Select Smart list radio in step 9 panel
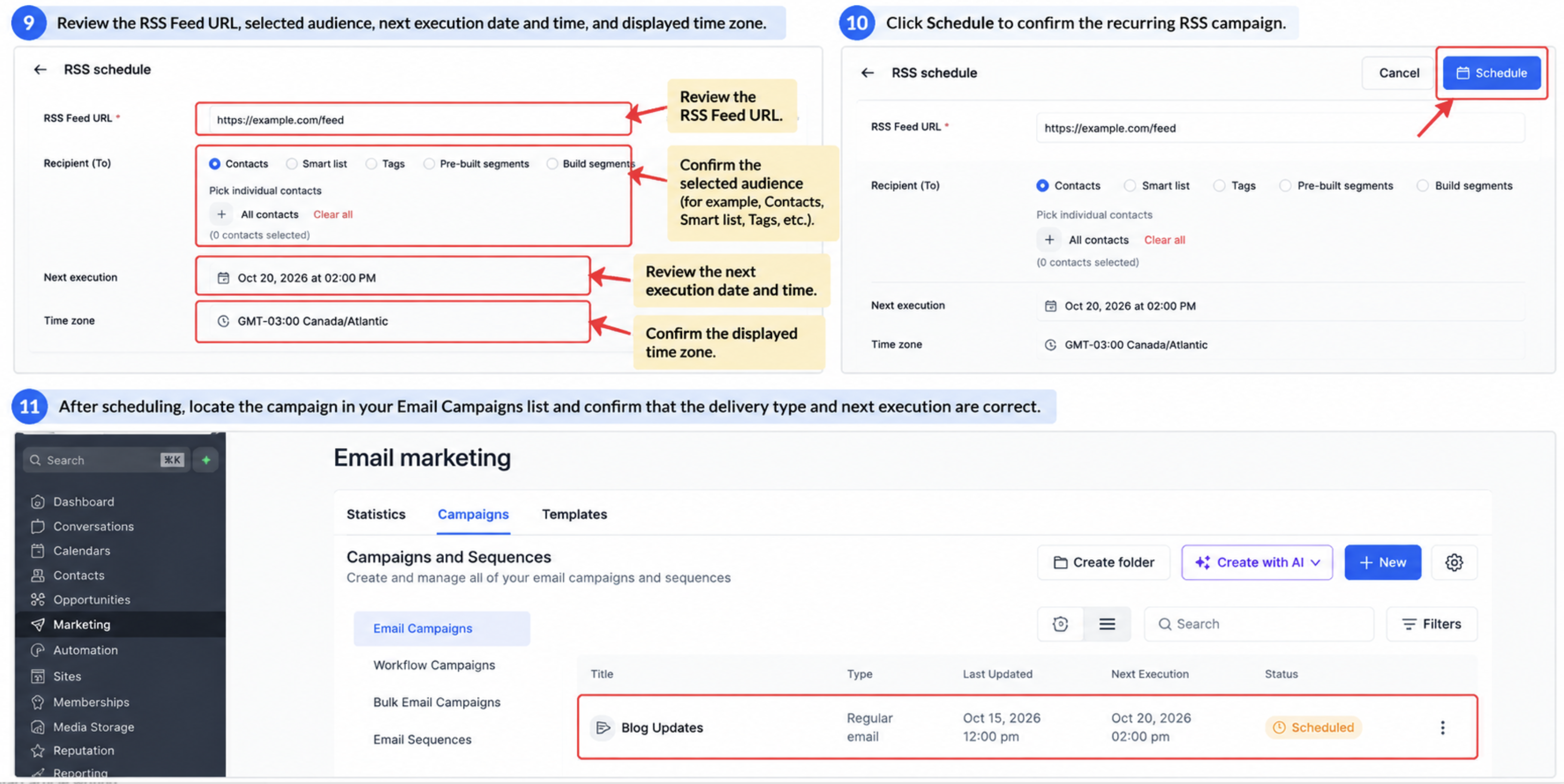 click(x=291, y=163)
